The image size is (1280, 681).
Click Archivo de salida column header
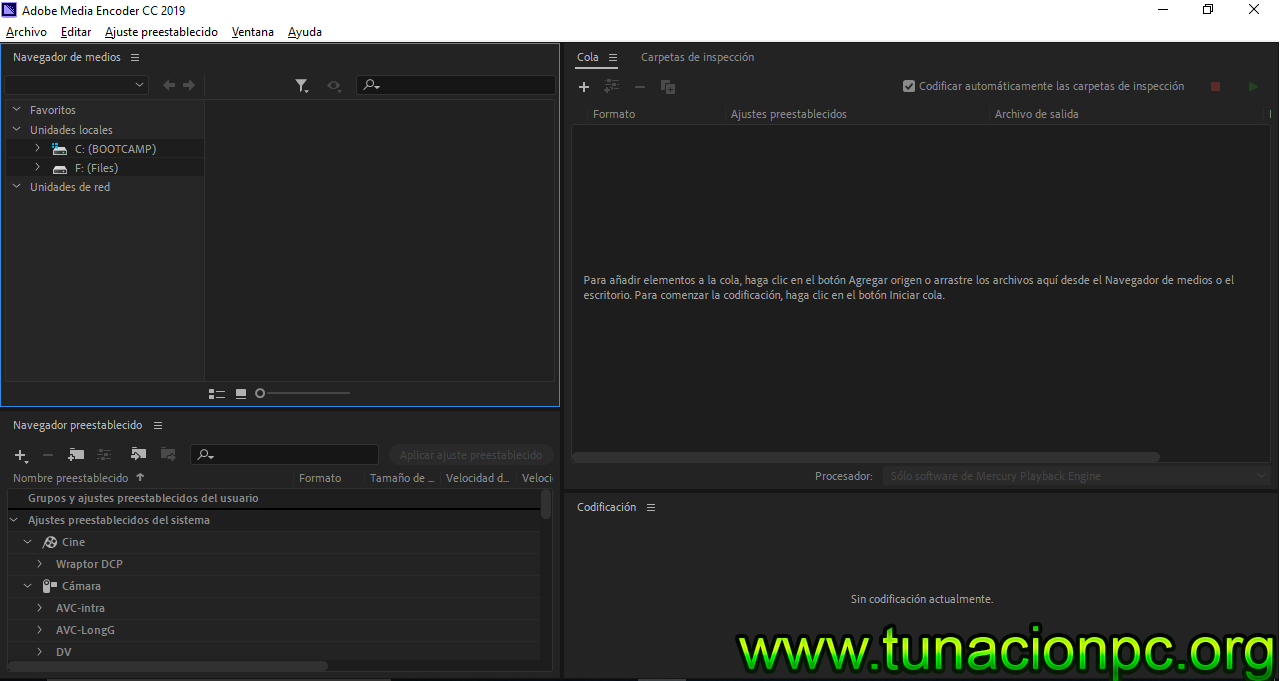pyautogui.click(x=1036, y=114)
